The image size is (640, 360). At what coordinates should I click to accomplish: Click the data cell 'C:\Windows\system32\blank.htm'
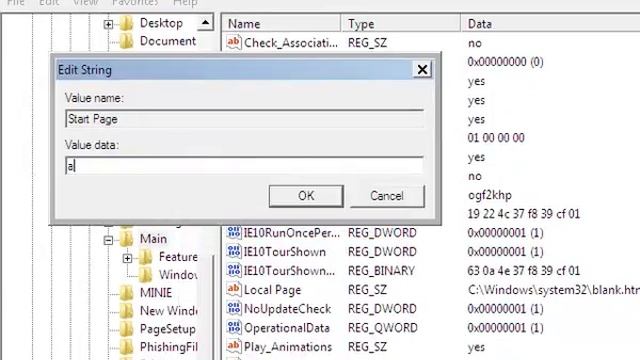tap(553, 290)
